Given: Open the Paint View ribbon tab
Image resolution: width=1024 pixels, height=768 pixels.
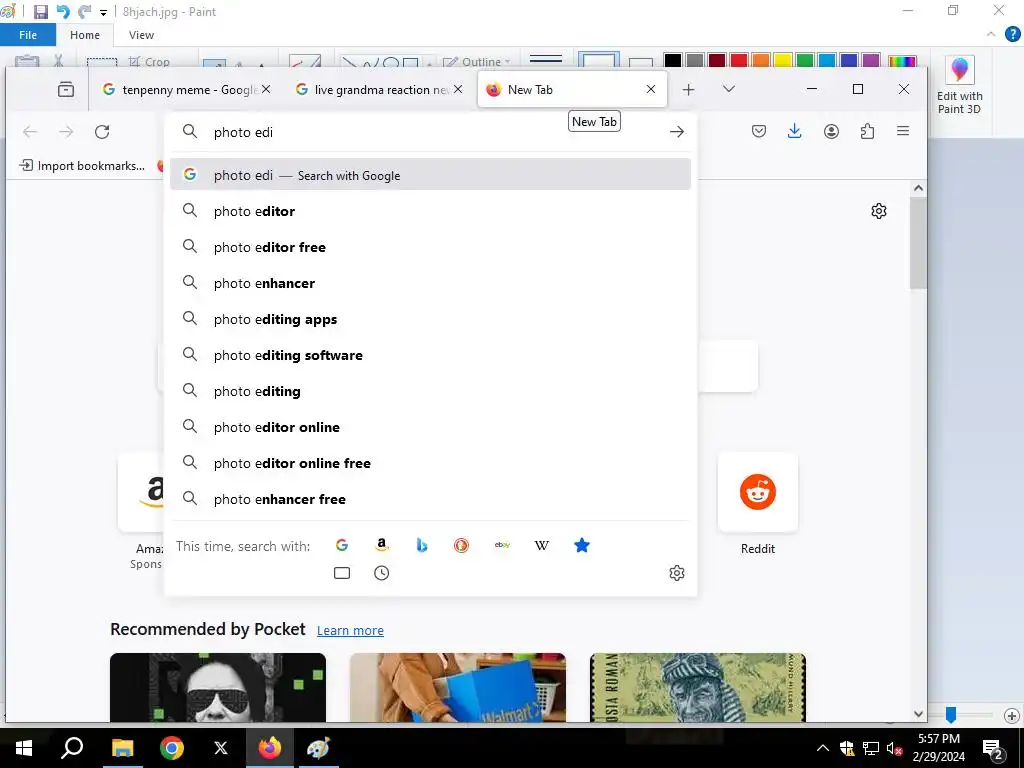Looking at the screenshot, I should 141,35.
